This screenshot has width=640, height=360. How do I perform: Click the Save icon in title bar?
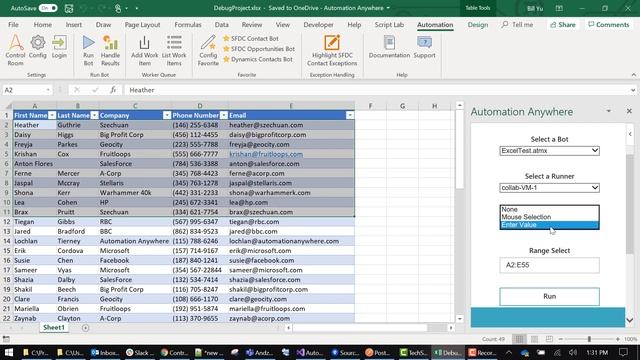click(x=69, y=8)
